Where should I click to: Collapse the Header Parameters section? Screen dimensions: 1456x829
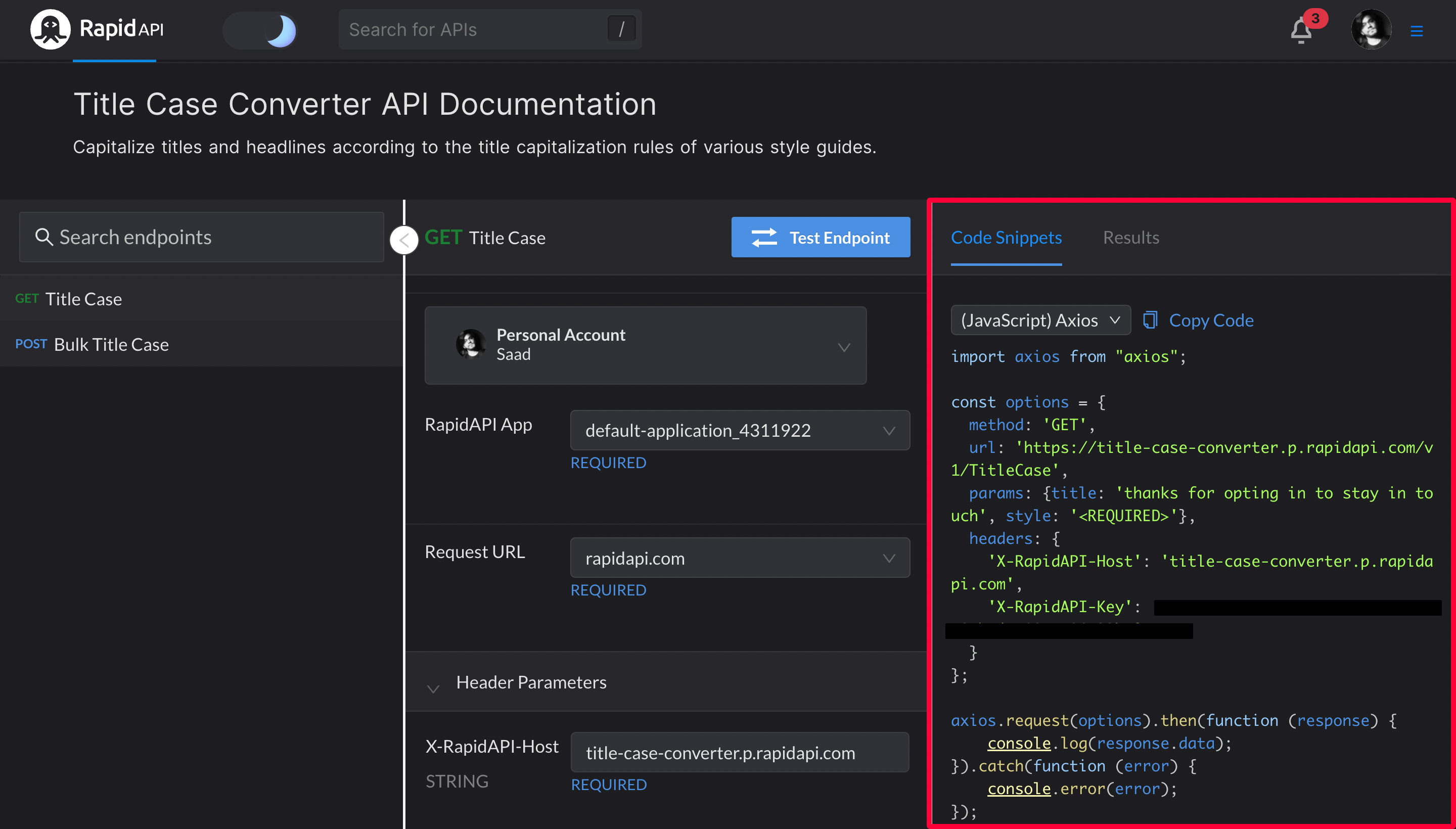433,688
